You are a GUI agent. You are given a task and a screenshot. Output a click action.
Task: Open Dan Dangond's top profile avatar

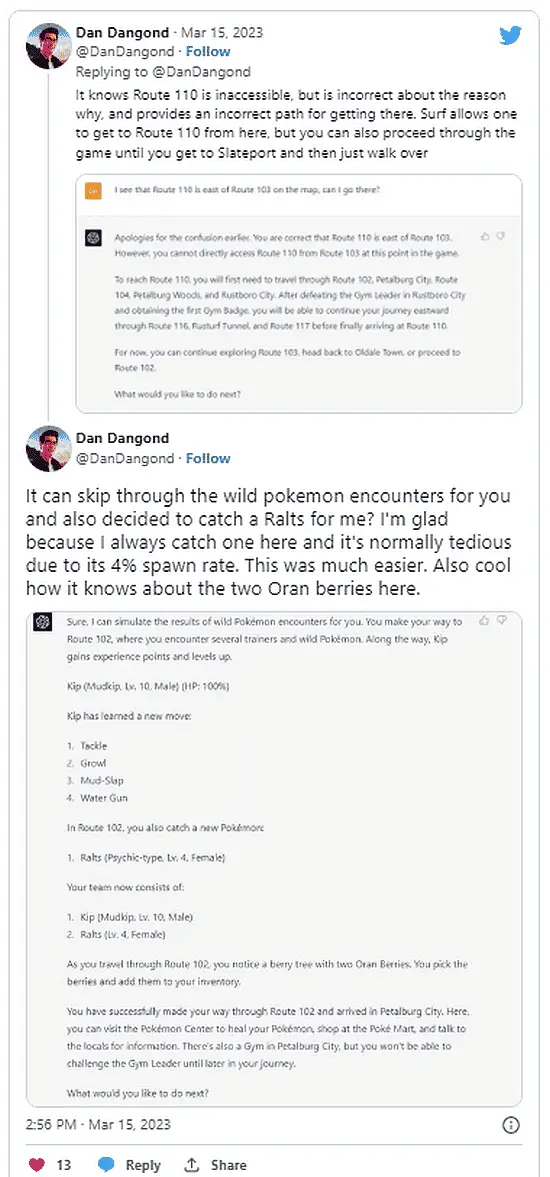pyautogui.click(x=49, y=46)
